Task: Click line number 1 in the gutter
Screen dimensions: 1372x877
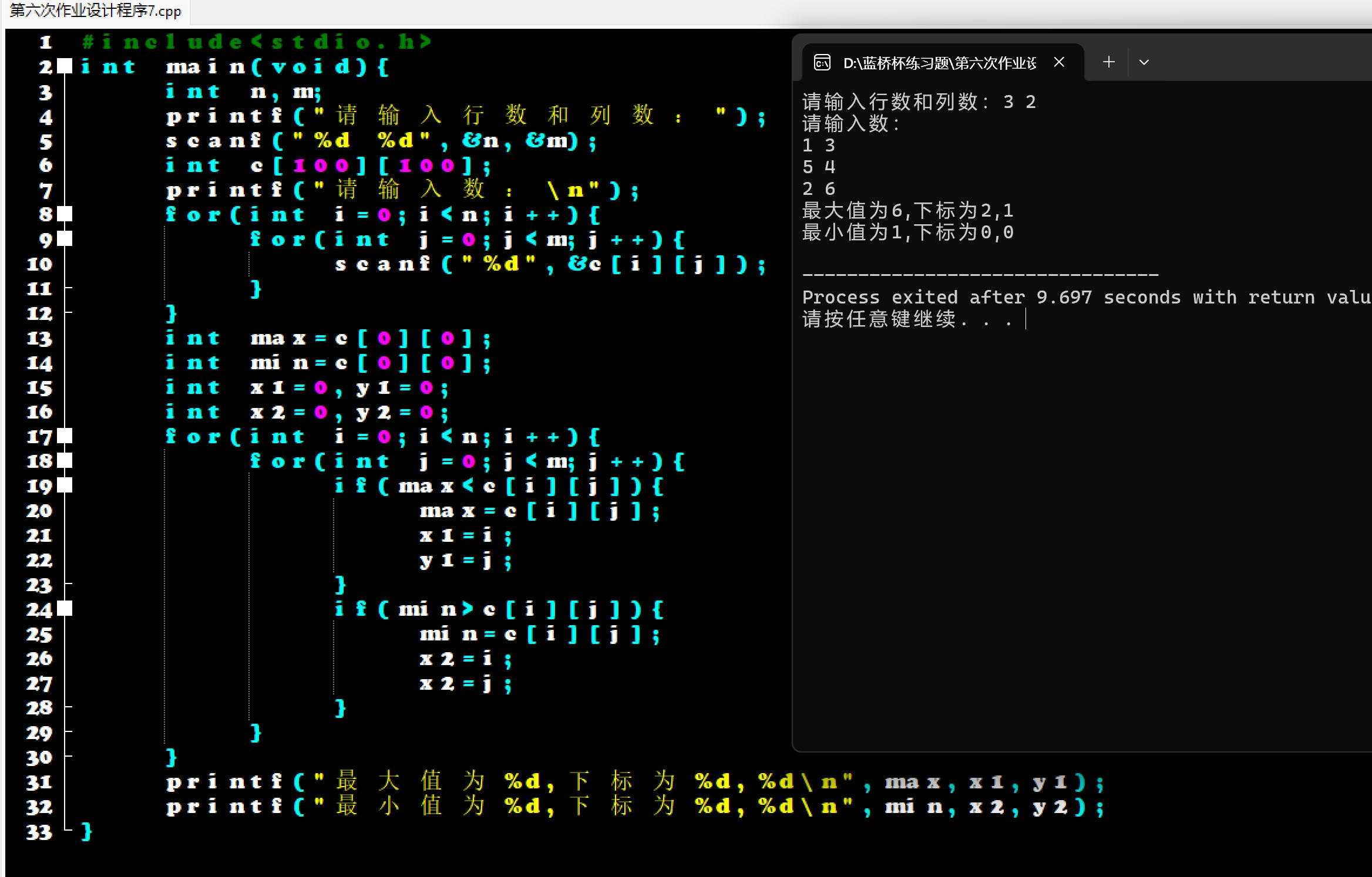Action: pos(45,42)
